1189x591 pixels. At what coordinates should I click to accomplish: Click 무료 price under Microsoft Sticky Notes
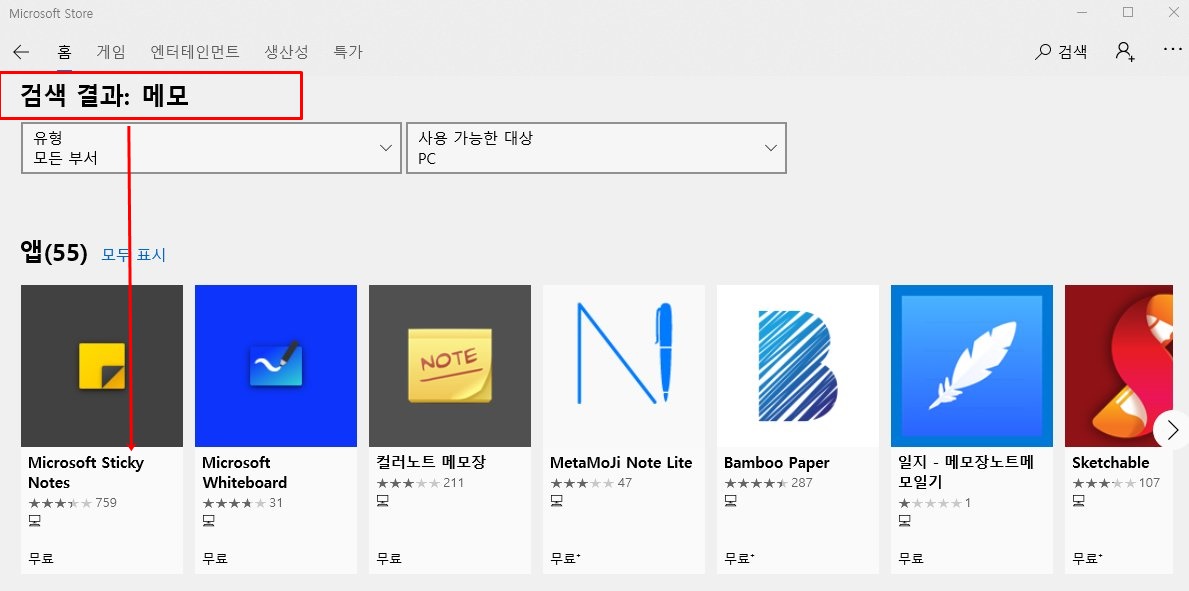41,558
